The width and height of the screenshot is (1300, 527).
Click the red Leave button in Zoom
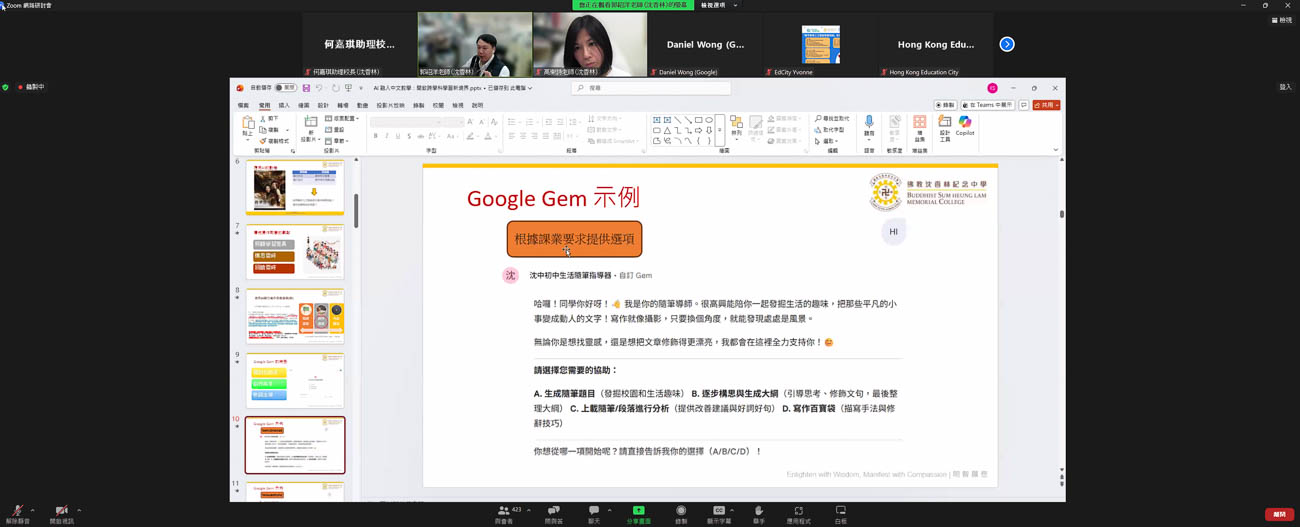coord(1279,514)
